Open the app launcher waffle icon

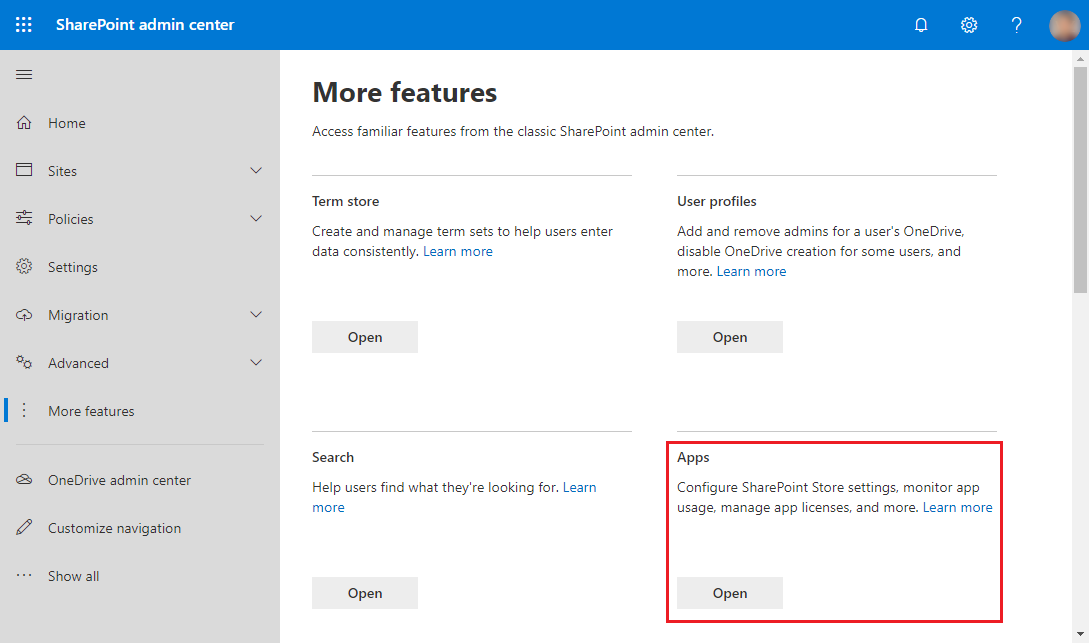coord(24,25)
